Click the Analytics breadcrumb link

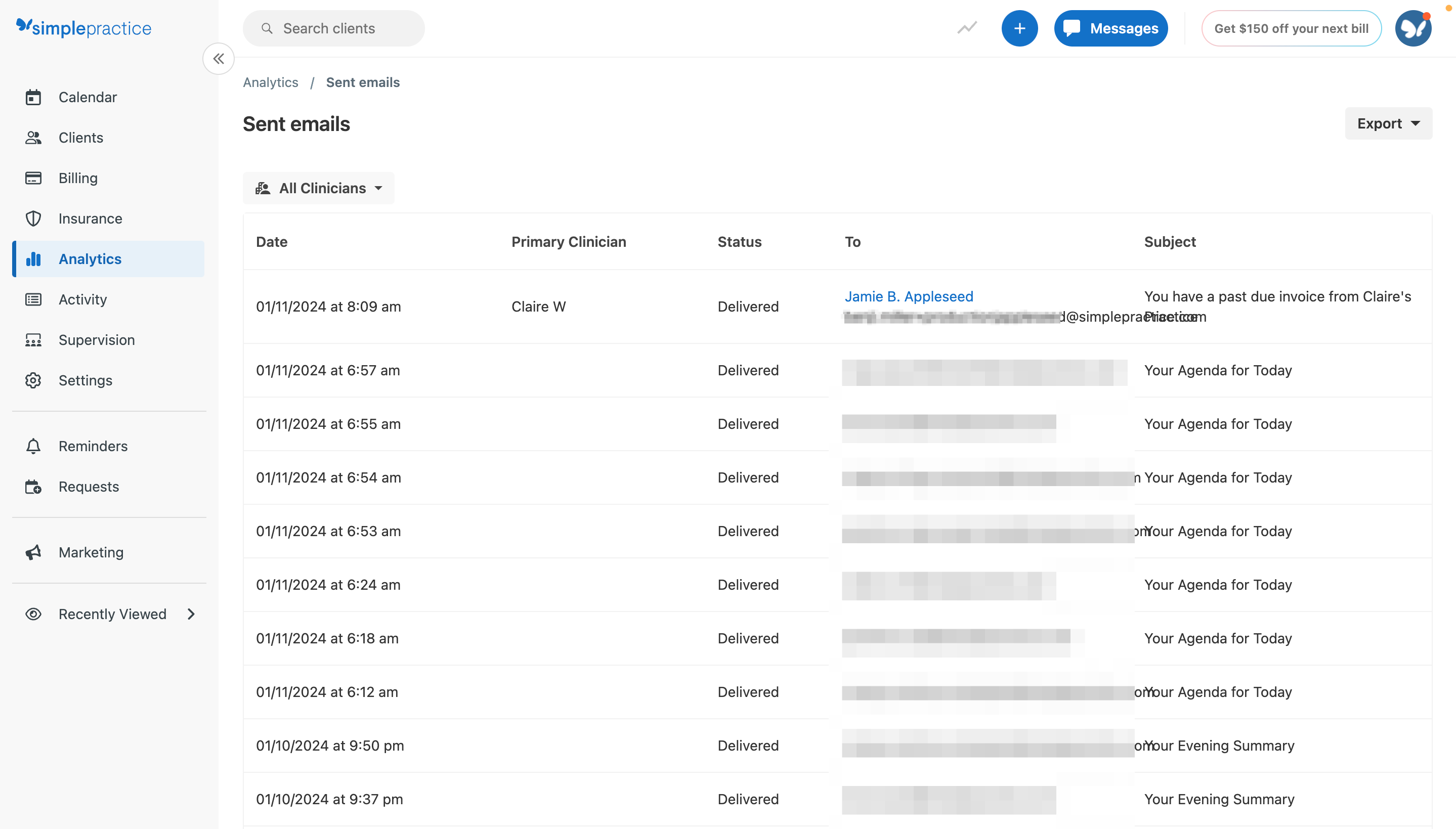pyautogui.click(x=271, y=82)
